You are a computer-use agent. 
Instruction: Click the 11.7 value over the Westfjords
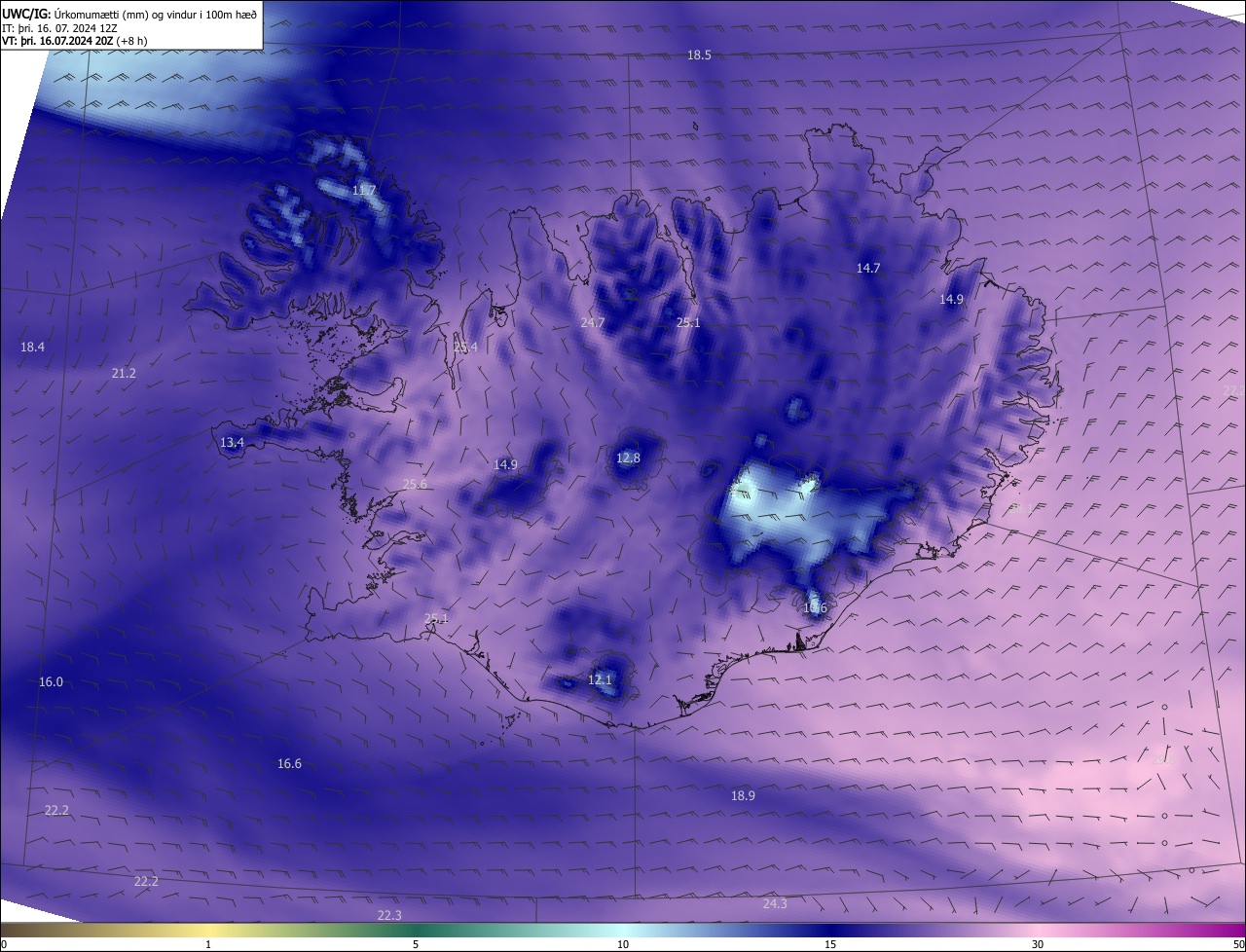363,190
